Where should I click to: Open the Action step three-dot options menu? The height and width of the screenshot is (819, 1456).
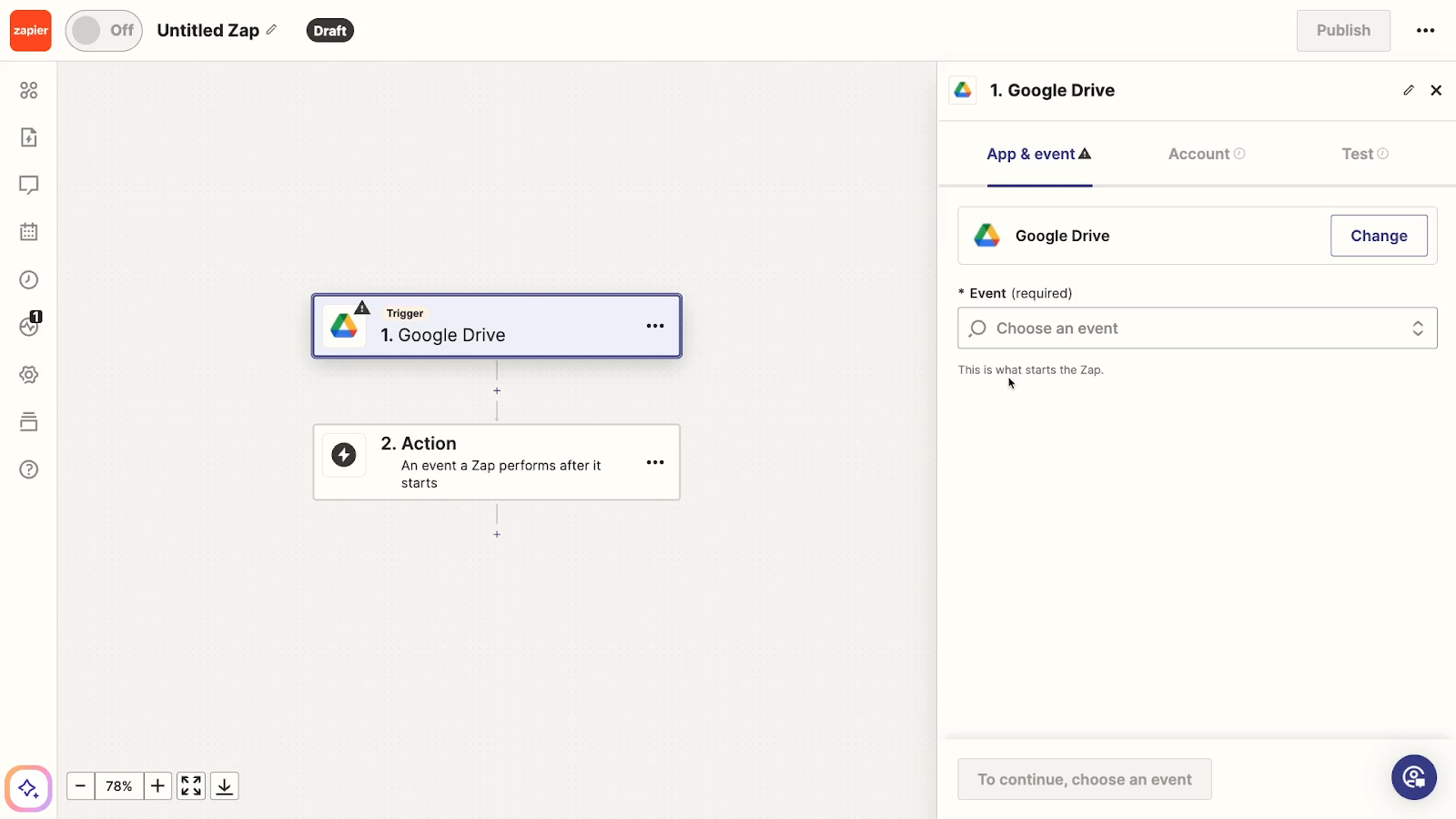655,462
